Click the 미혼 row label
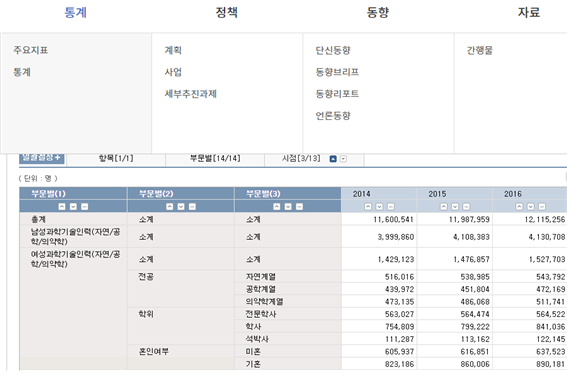 (x=253, y=351)
